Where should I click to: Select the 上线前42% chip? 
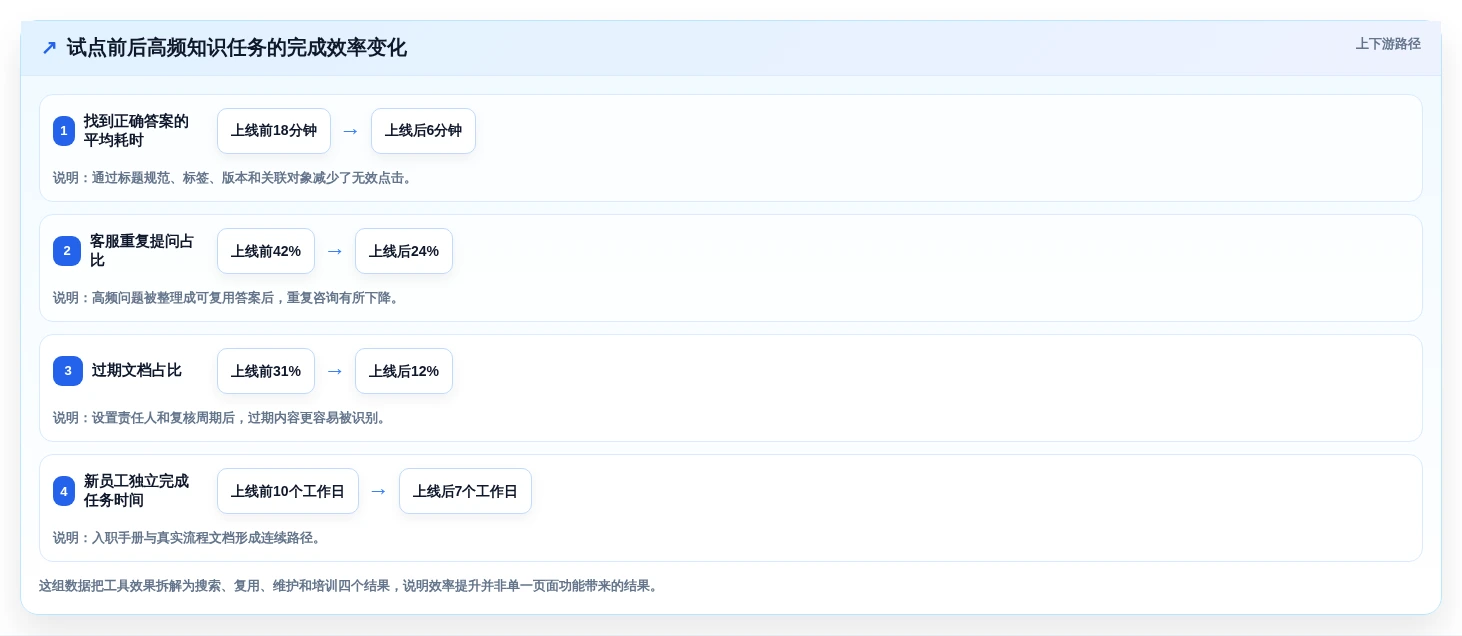point(266,251)
